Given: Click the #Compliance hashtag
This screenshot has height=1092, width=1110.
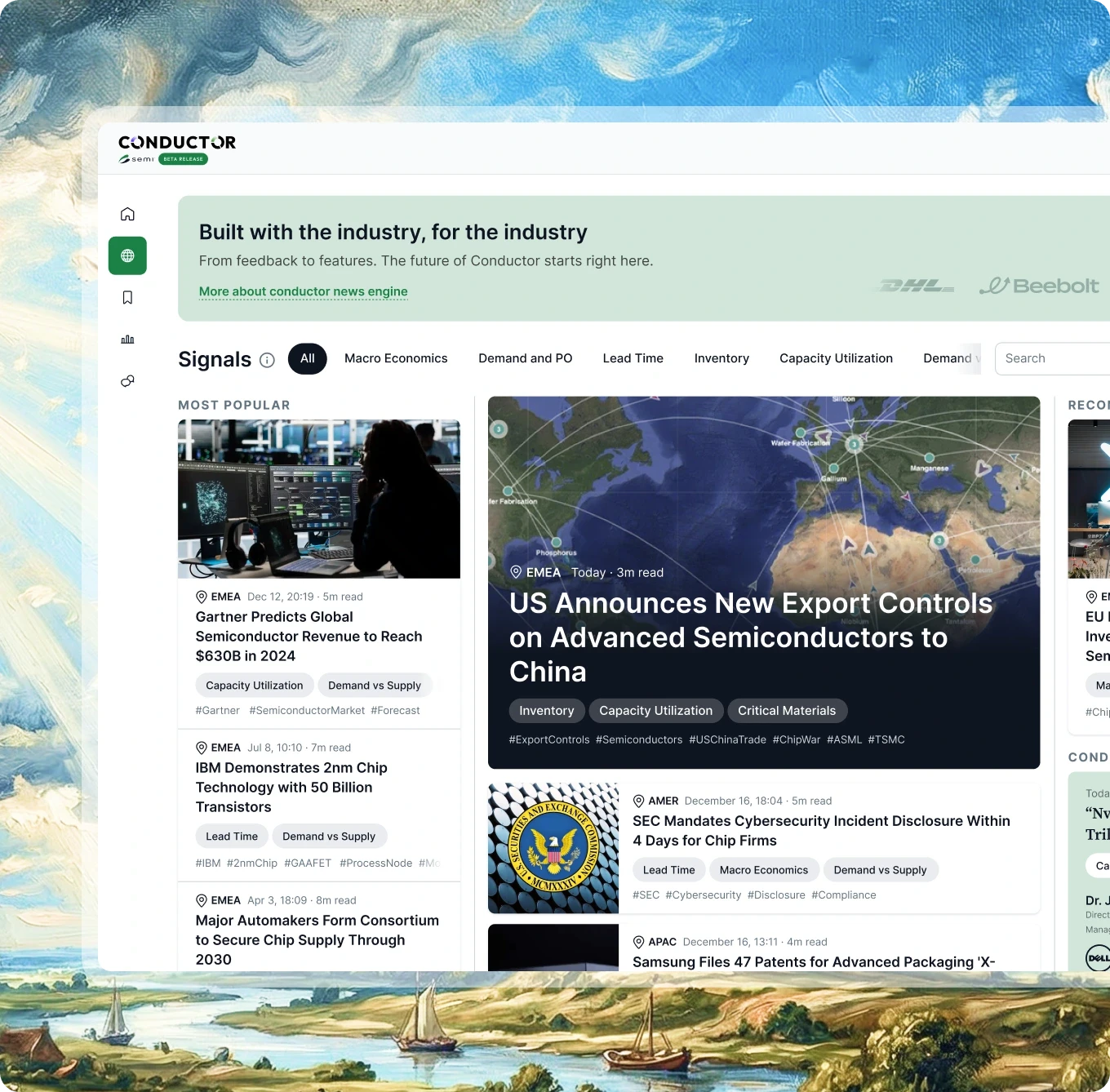Looking at the screenshot, I should (x=844, y=895).
